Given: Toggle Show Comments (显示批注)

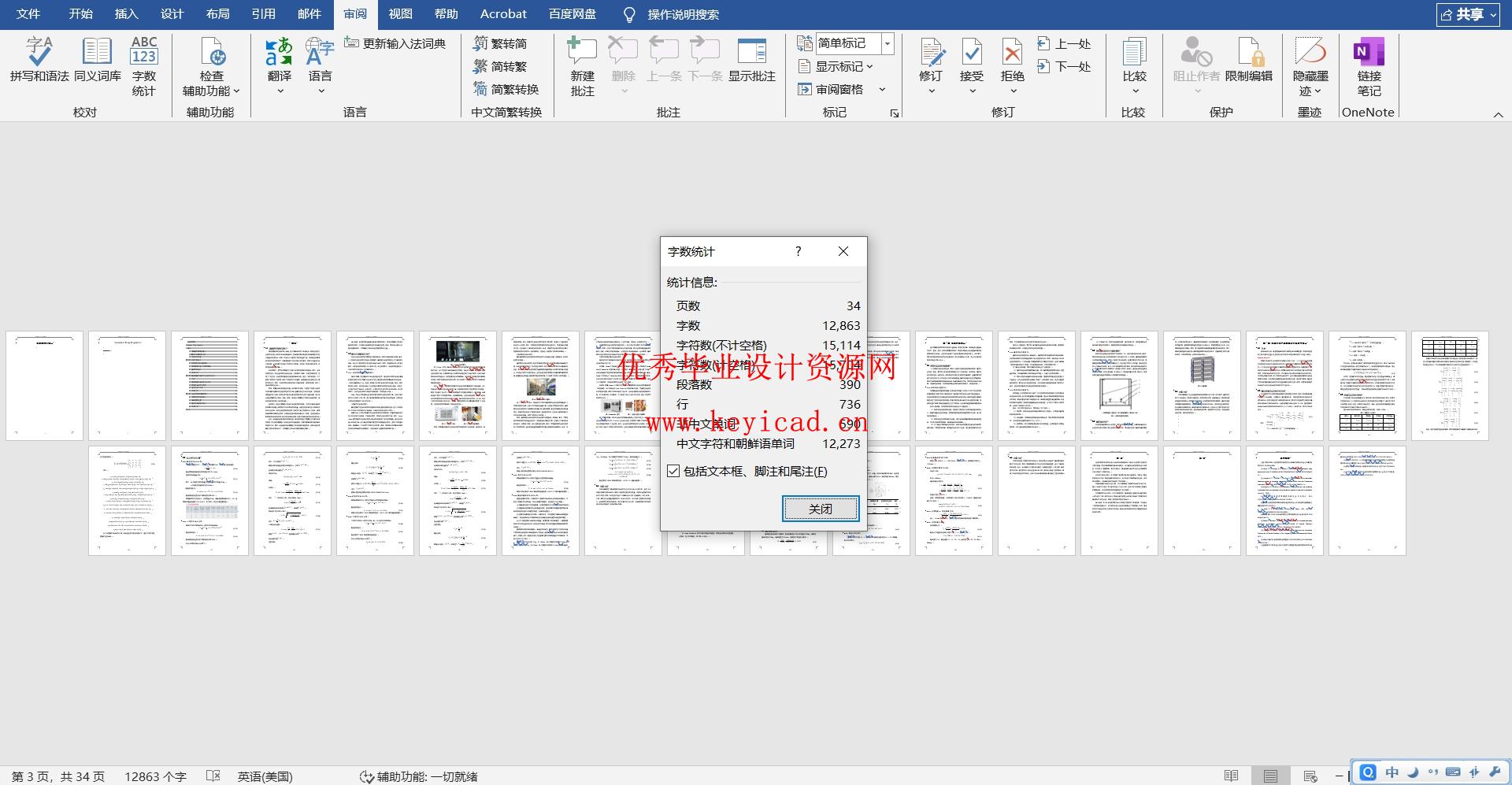Looking at the screenshot, I should [751, 61].
